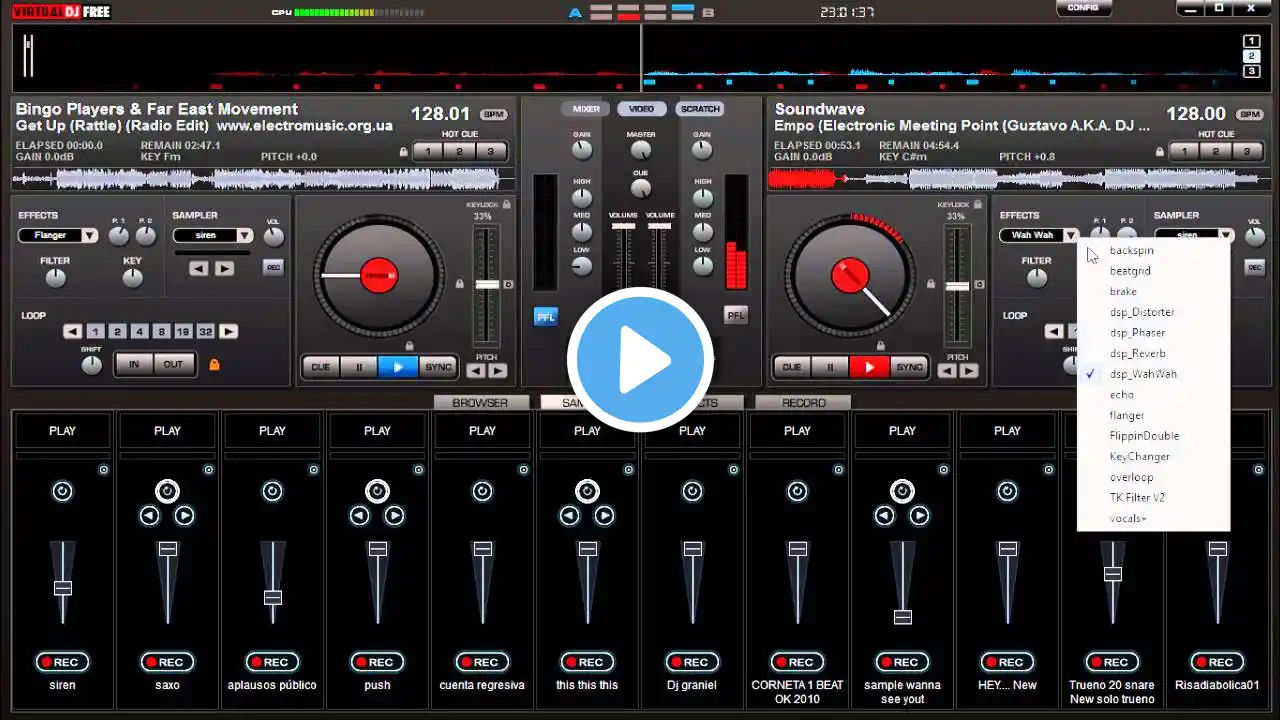Image resolution: width=1280 pixels, height=720 pixels.
Task: Toggle loop icon on push sample
Action: (x=377, y=491)
